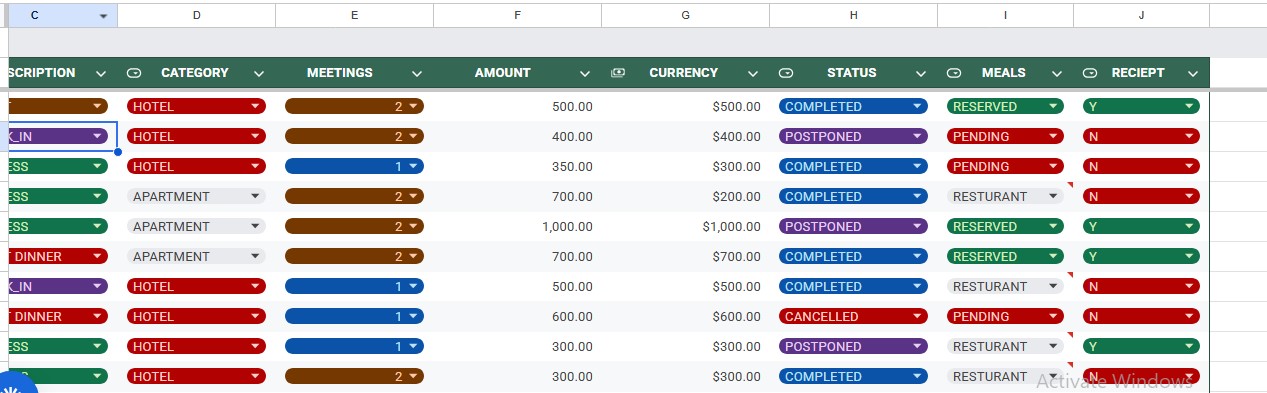Open RESTURANT meals chip in the $200.00 row
The width and height of the screenshot is (1267, 393).
pyautogui.click(x=1005, y=196)
